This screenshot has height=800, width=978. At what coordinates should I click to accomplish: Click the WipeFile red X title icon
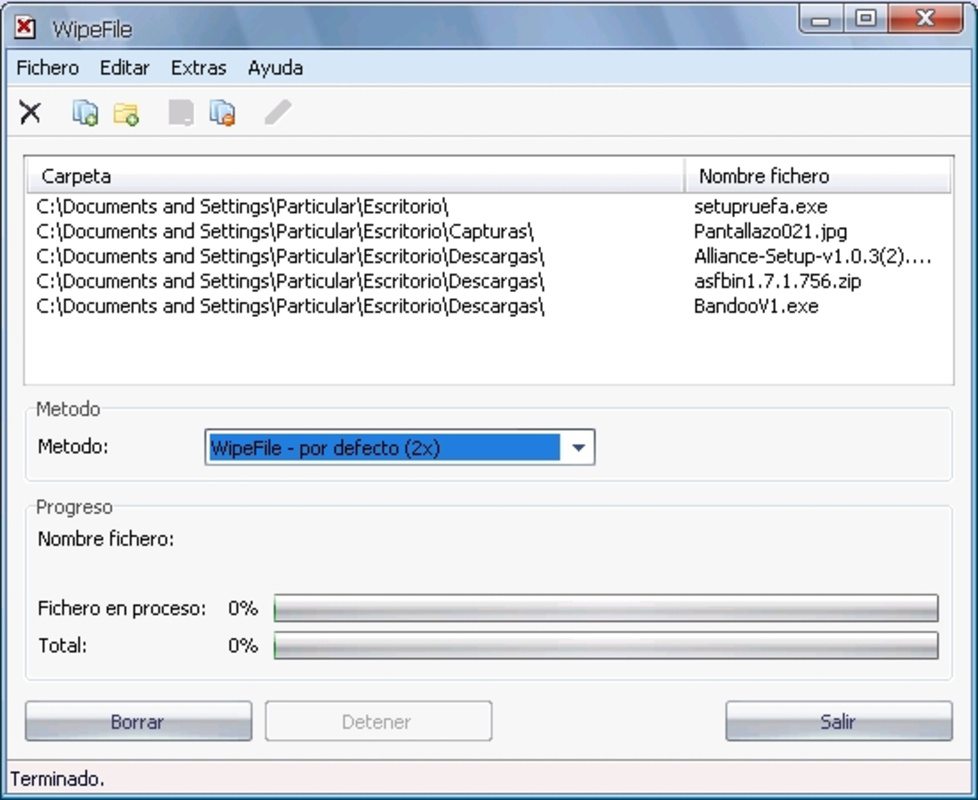click(25, 28)
